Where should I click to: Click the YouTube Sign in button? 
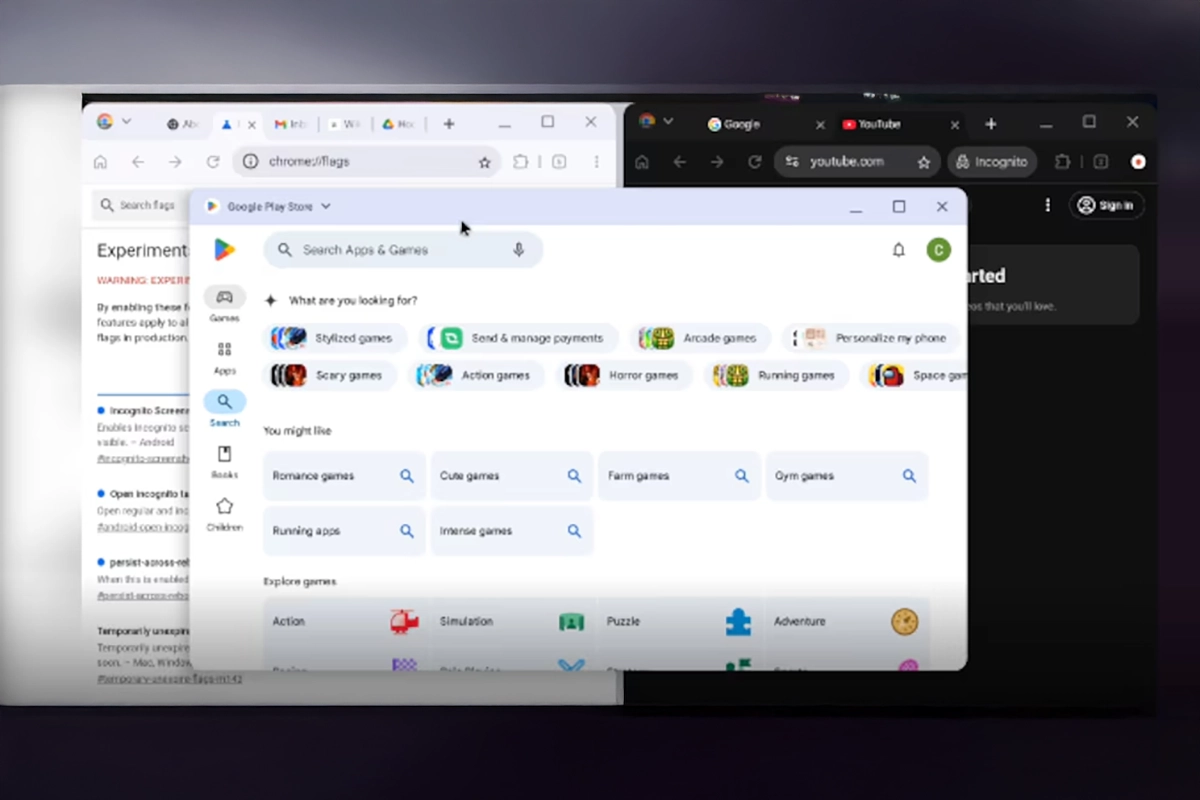pos(1107,205)
